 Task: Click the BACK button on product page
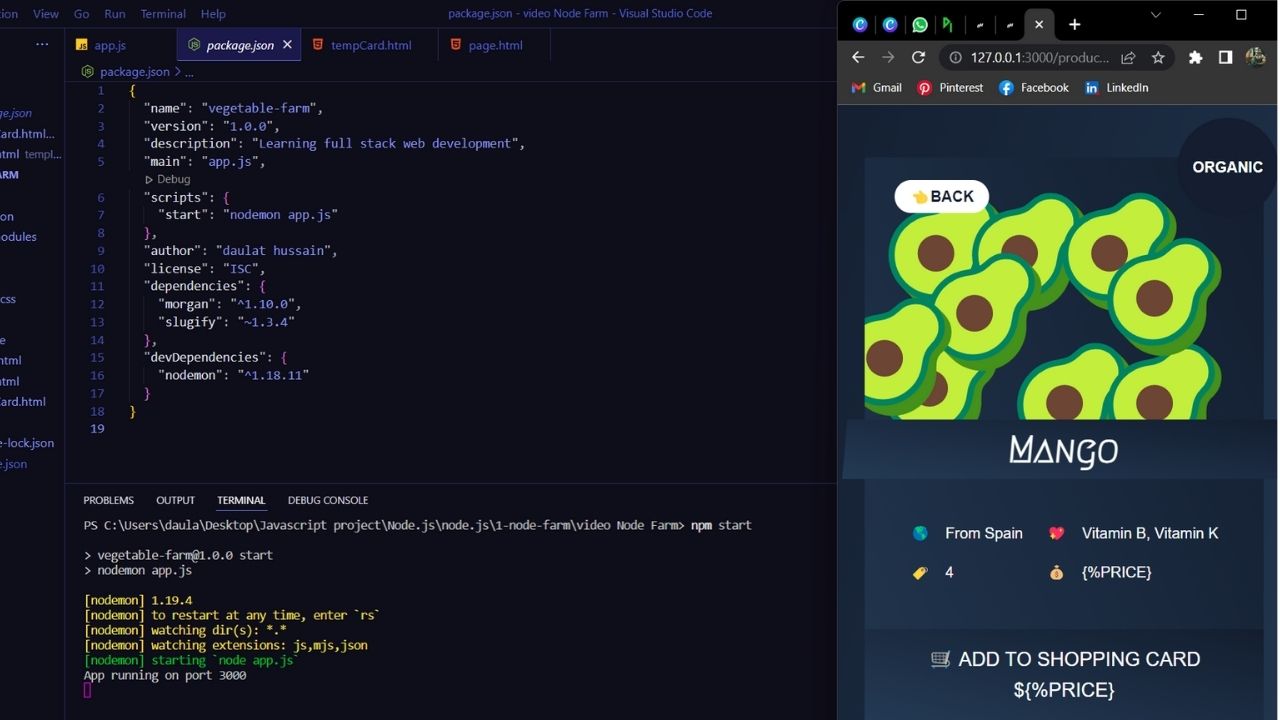[x=942, y=196]
